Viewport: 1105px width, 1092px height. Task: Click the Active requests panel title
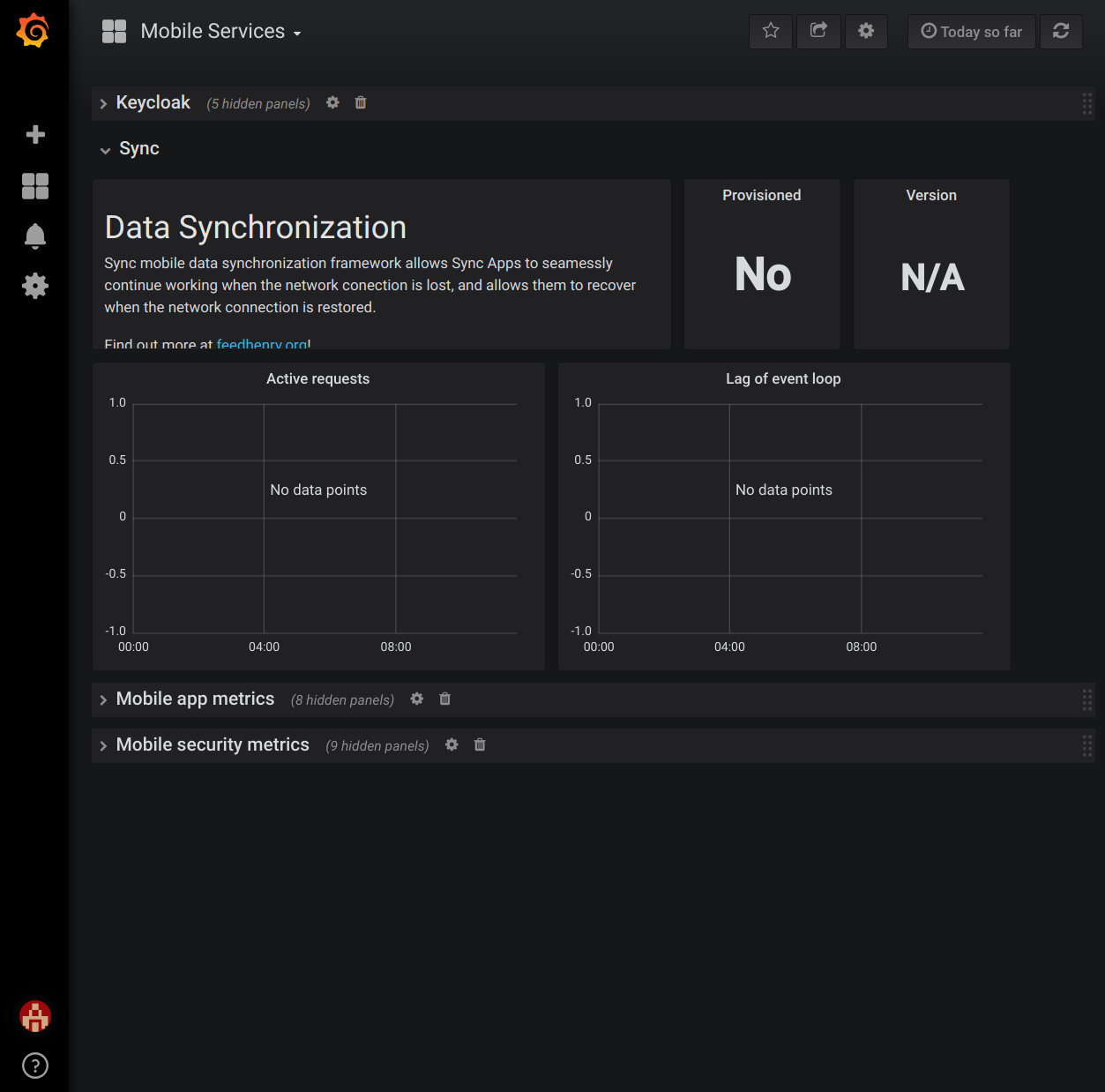coord(317,378)
